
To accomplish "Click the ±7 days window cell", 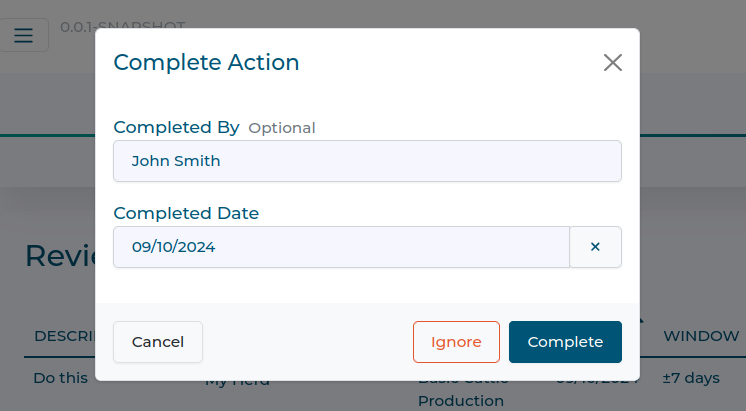I will (x=691, y=379).
